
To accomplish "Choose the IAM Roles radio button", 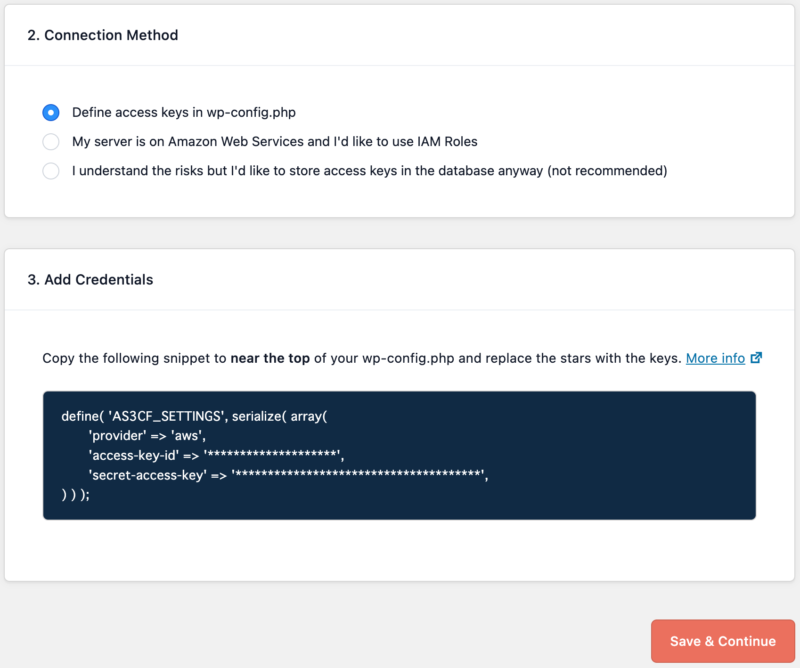I will point(51,141).
